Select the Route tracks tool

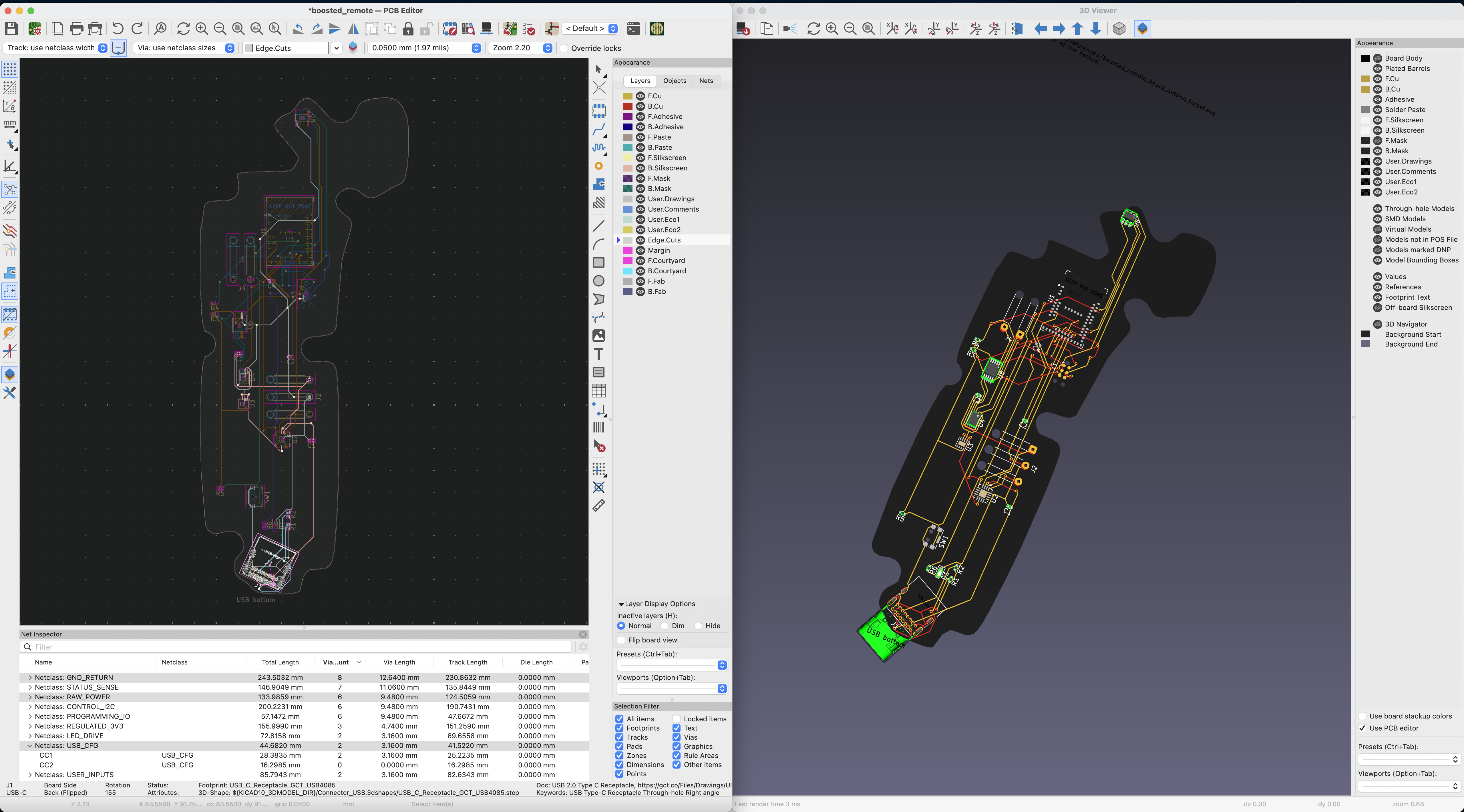click(x=598, y=130)
